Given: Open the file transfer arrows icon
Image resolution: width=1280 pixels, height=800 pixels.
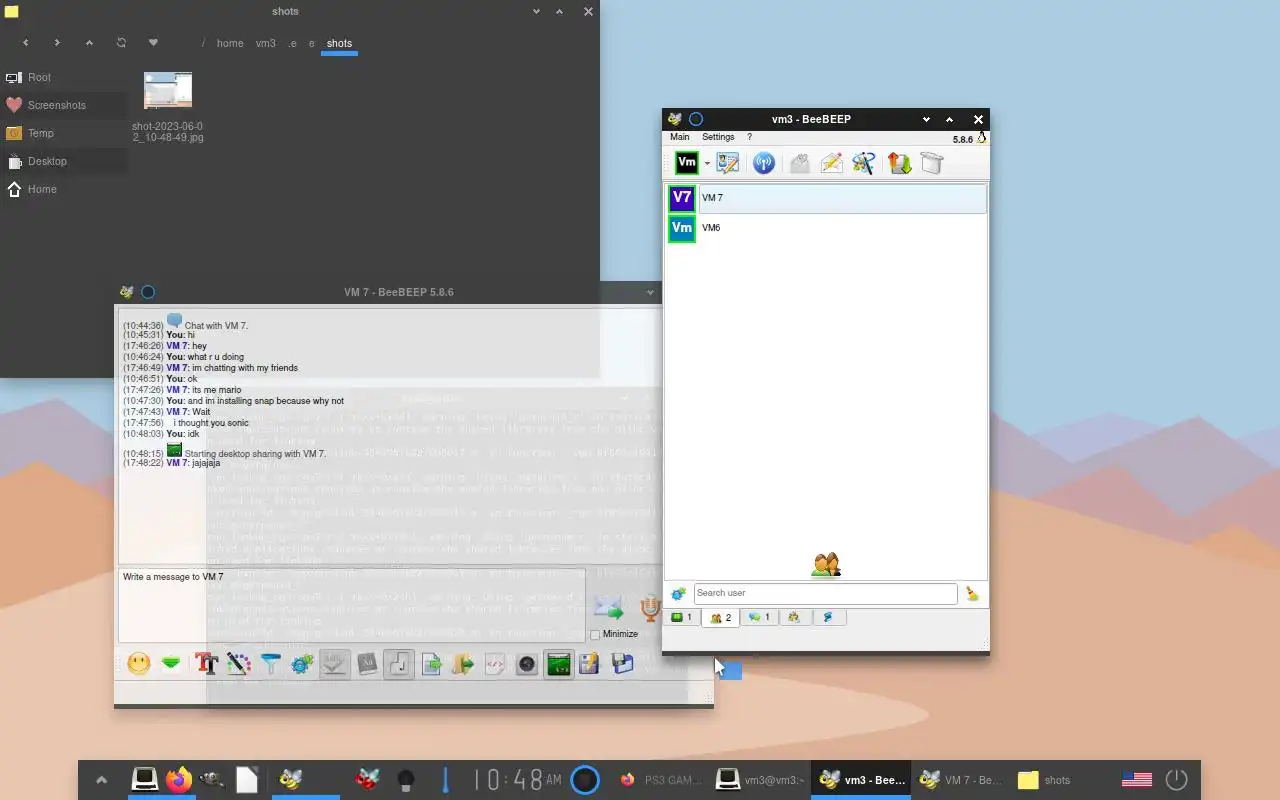Looking at the screenshot, I should click(899, 163).
